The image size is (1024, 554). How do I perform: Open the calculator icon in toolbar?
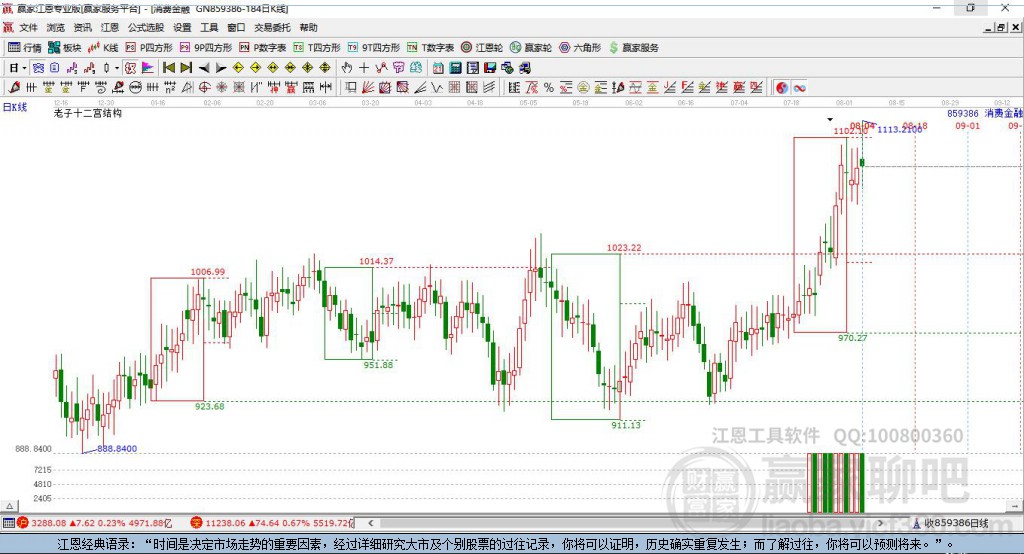455,68
